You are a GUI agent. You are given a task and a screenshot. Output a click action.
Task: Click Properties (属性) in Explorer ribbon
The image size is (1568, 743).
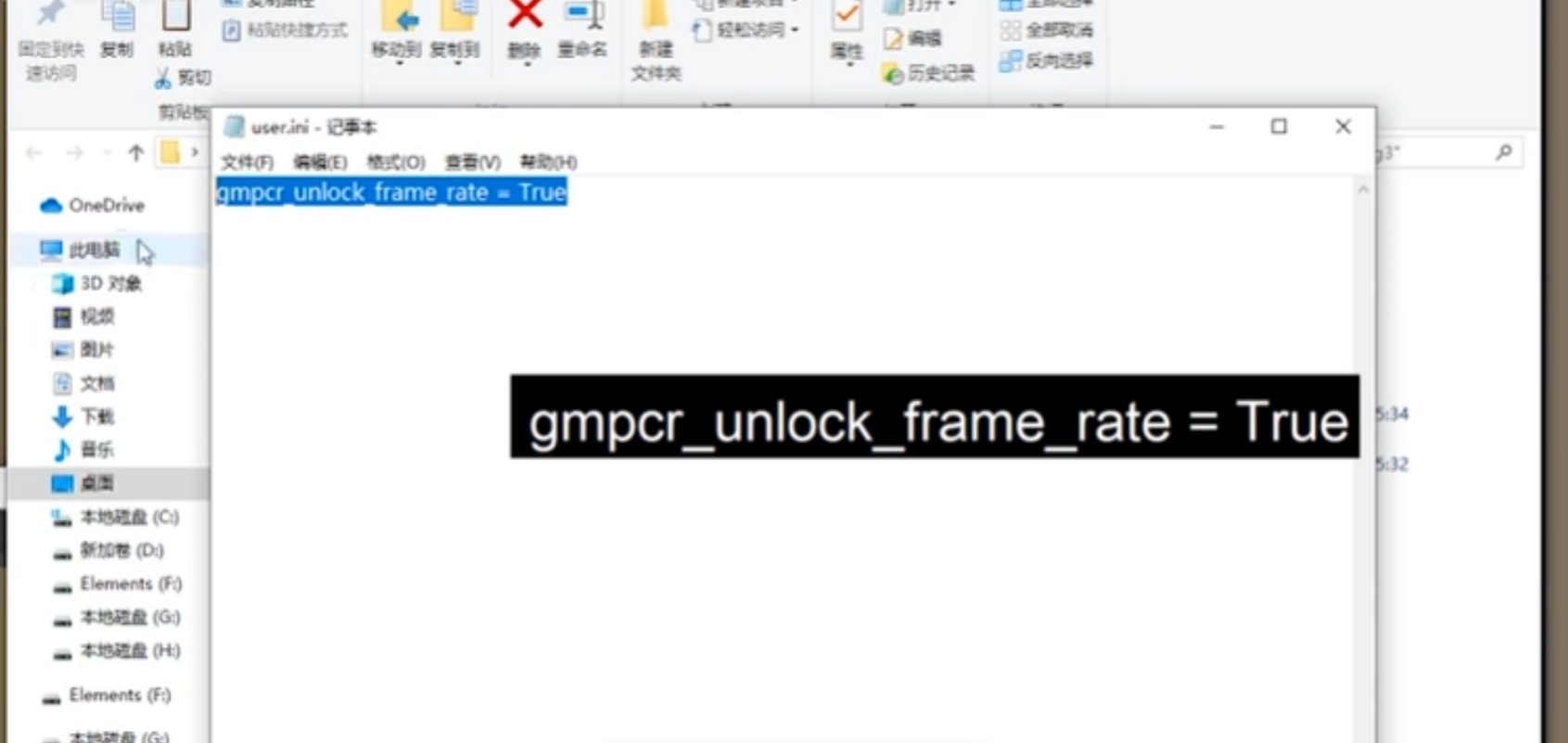846,33
